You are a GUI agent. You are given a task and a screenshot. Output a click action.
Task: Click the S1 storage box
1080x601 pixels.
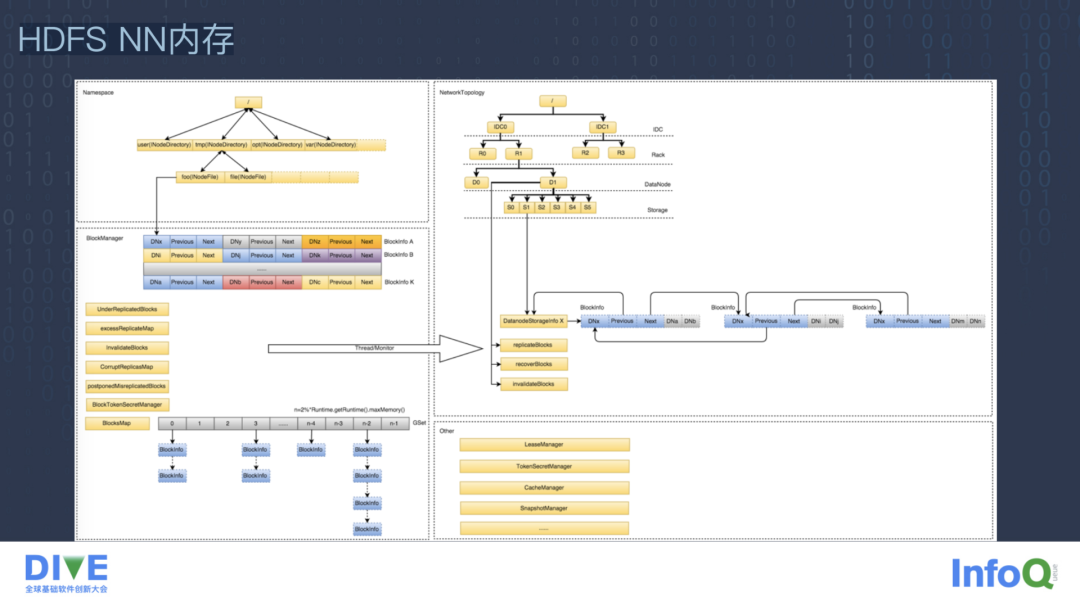pyautogui.click(x=526, y=207)
